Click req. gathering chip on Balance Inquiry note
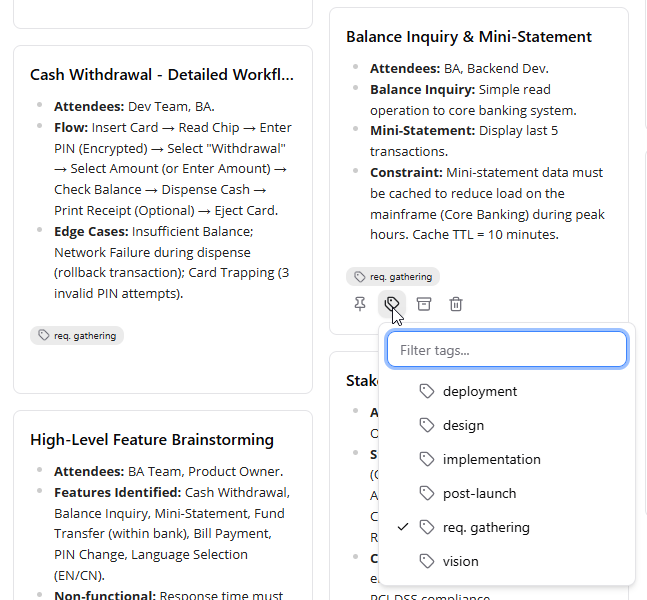The width and height of the screenshot is (647, 600). [393, 276]
